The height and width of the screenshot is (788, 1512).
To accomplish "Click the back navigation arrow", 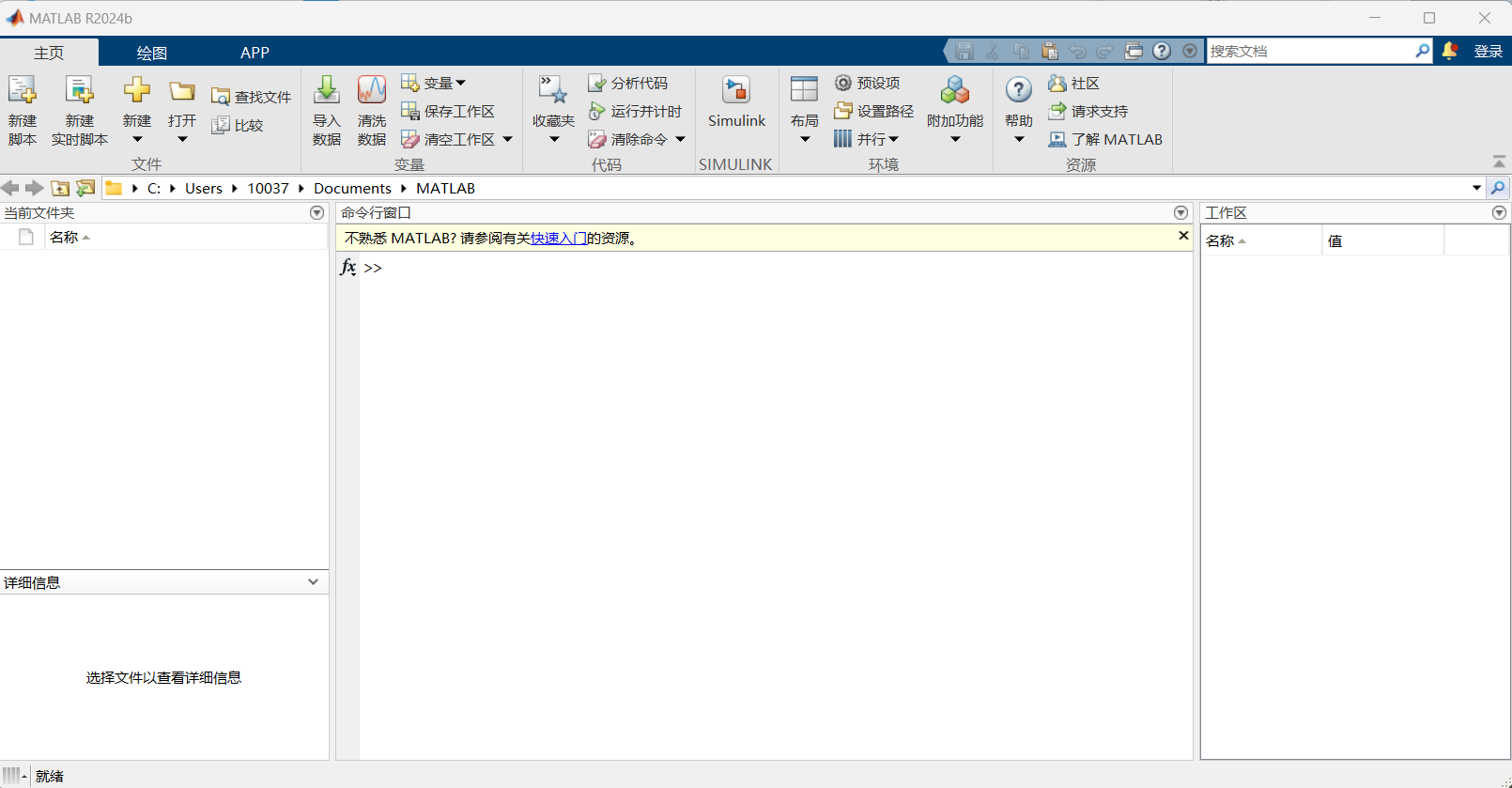I will click(x=10, y=188).
